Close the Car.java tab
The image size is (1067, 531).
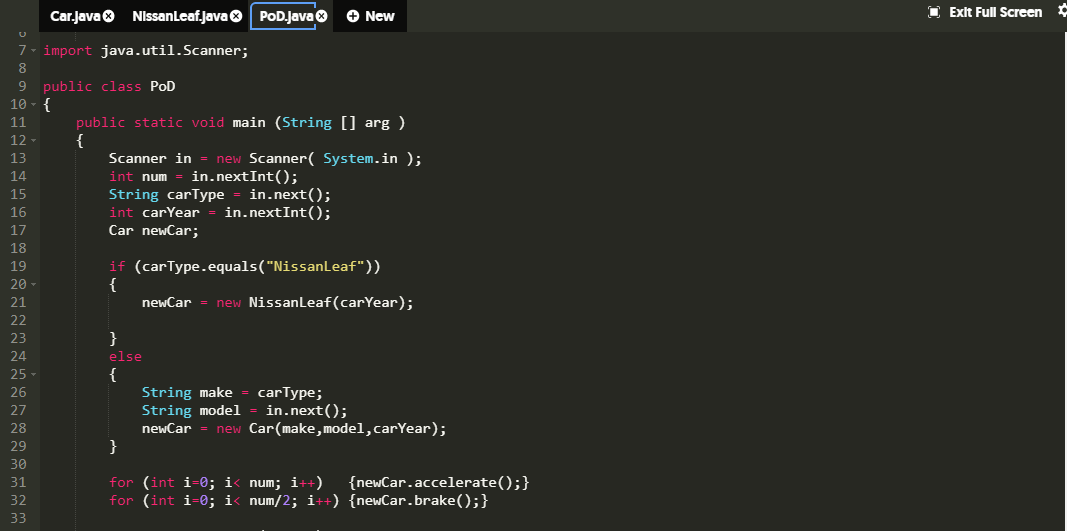point(109,16)
